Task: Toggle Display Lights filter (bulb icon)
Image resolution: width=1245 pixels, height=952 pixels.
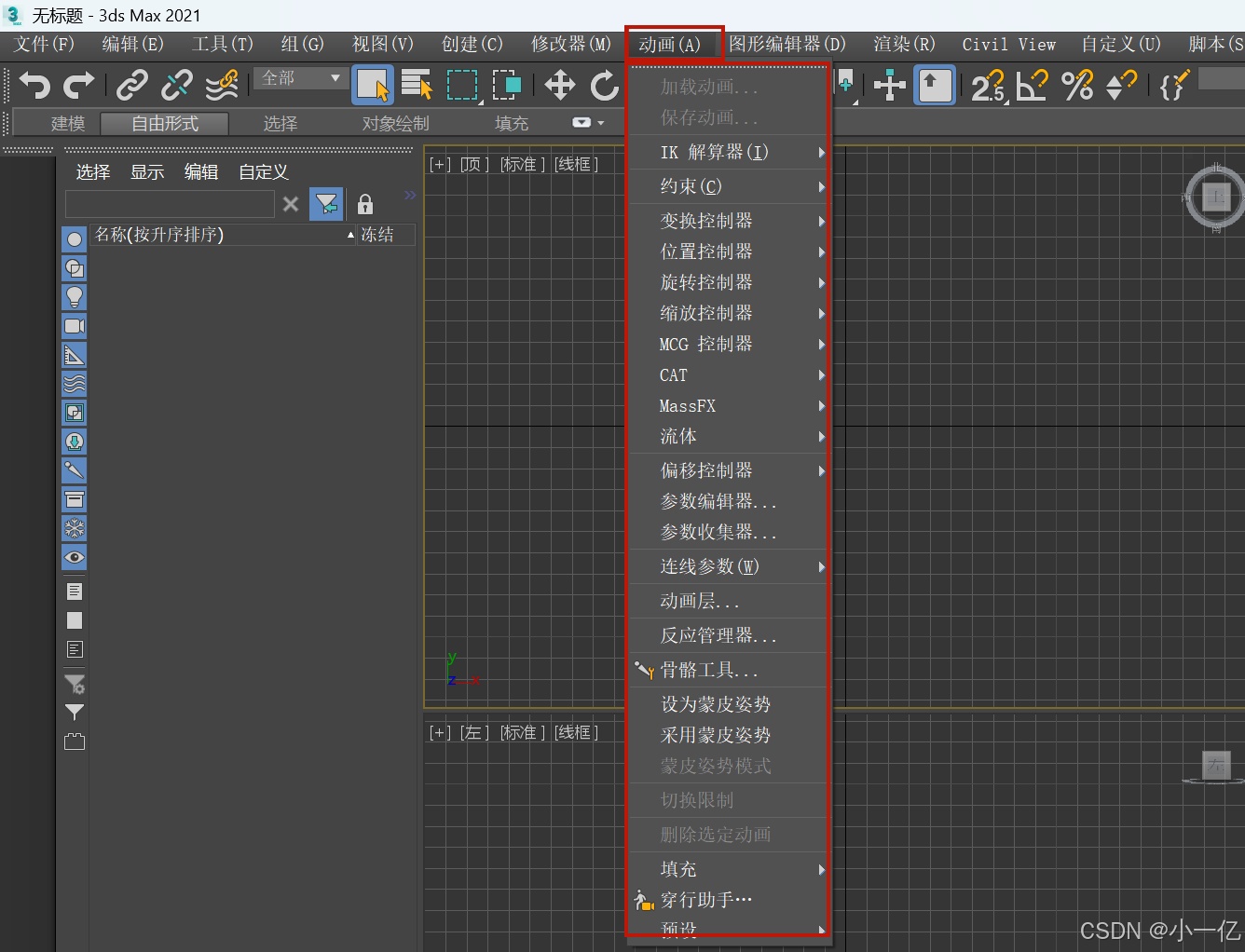Action: pos(75,297)
